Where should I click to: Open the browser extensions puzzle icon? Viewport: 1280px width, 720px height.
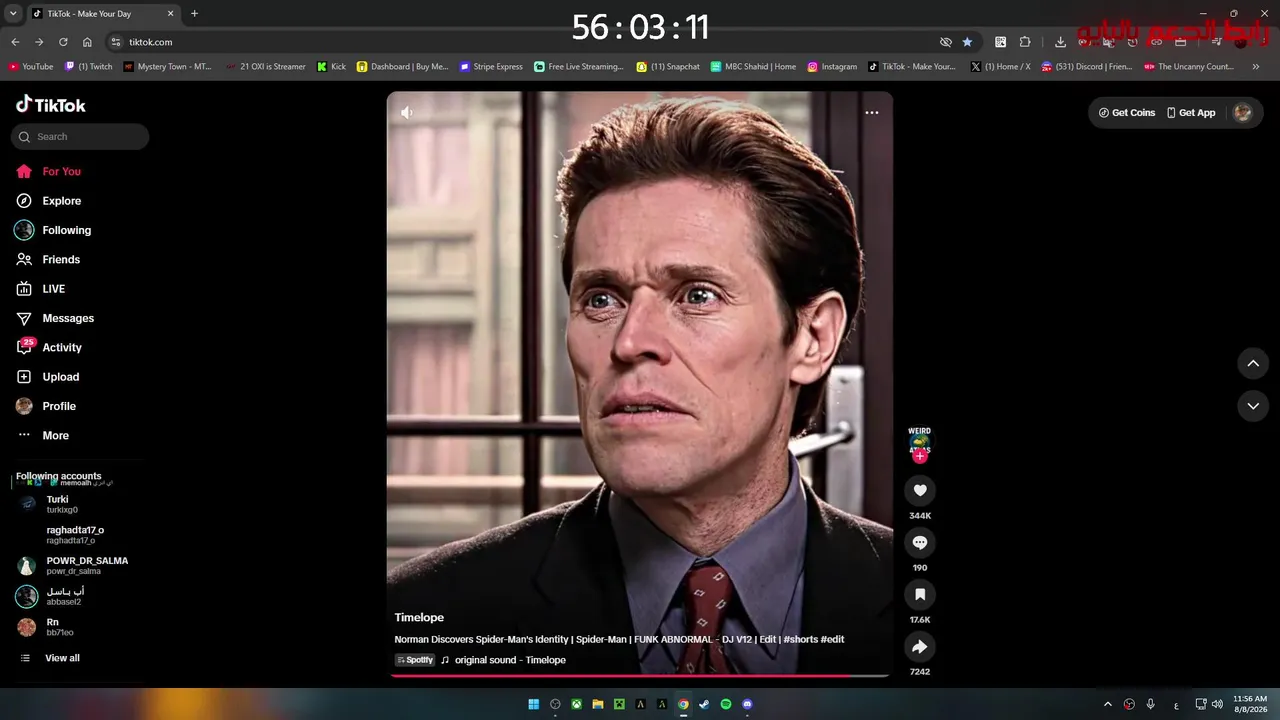tap(1025, 42)
